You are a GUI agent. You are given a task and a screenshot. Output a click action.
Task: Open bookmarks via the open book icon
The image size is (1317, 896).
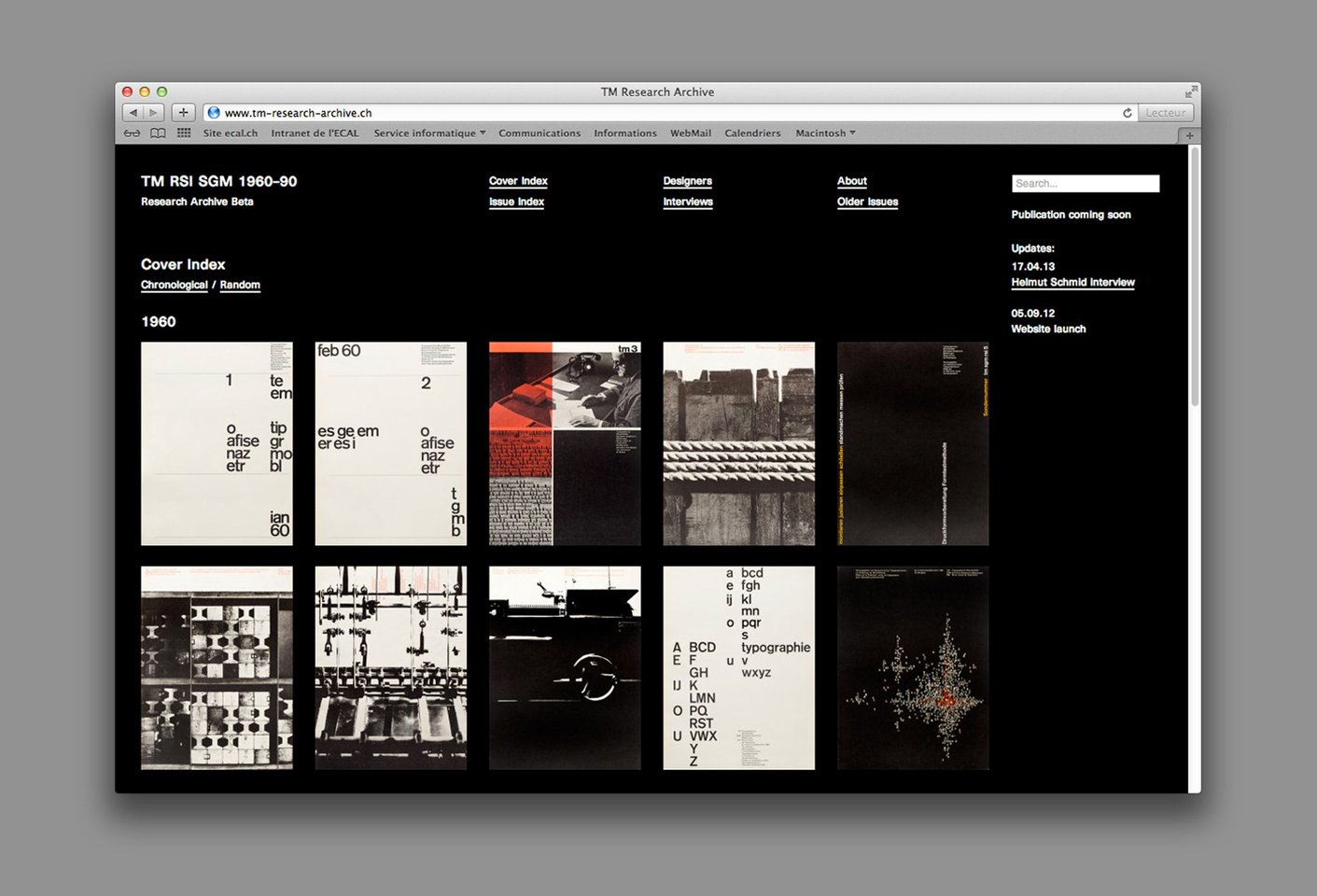click(x=158, y=133)
